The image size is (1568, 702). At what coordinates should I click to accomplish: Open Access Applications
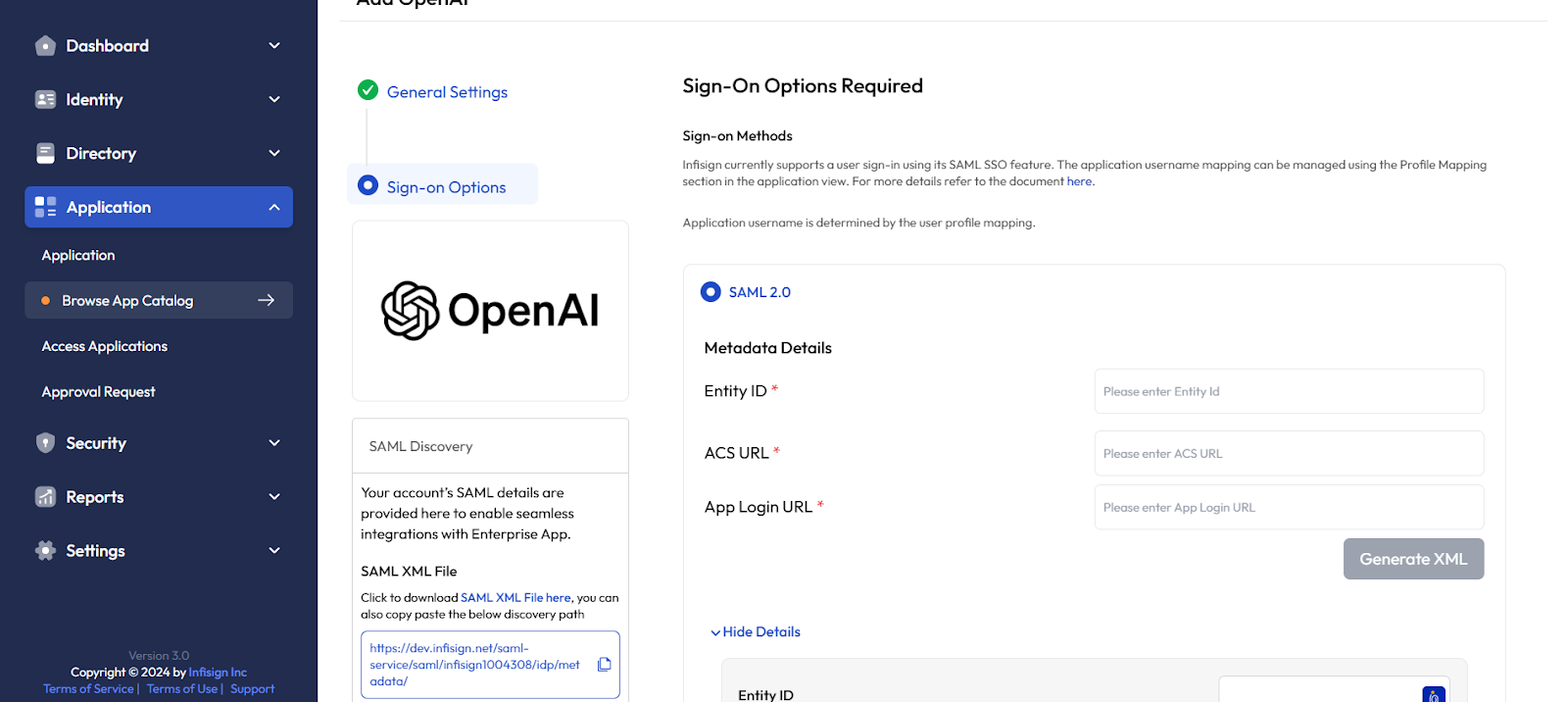point(105,346)
